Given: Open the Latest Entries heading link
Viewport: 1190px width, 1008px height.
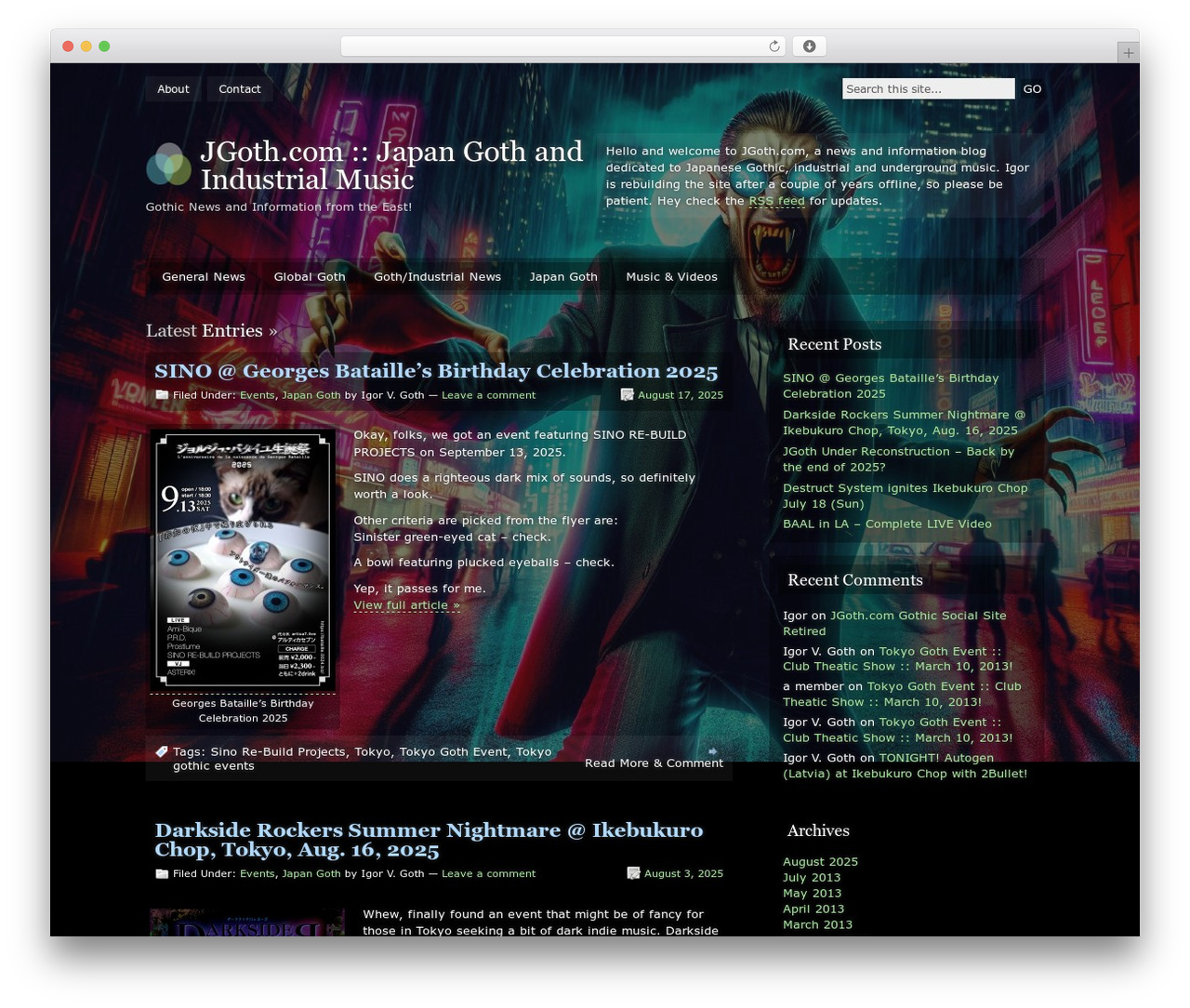Looking at the screenshot, I should coord(211,331).
